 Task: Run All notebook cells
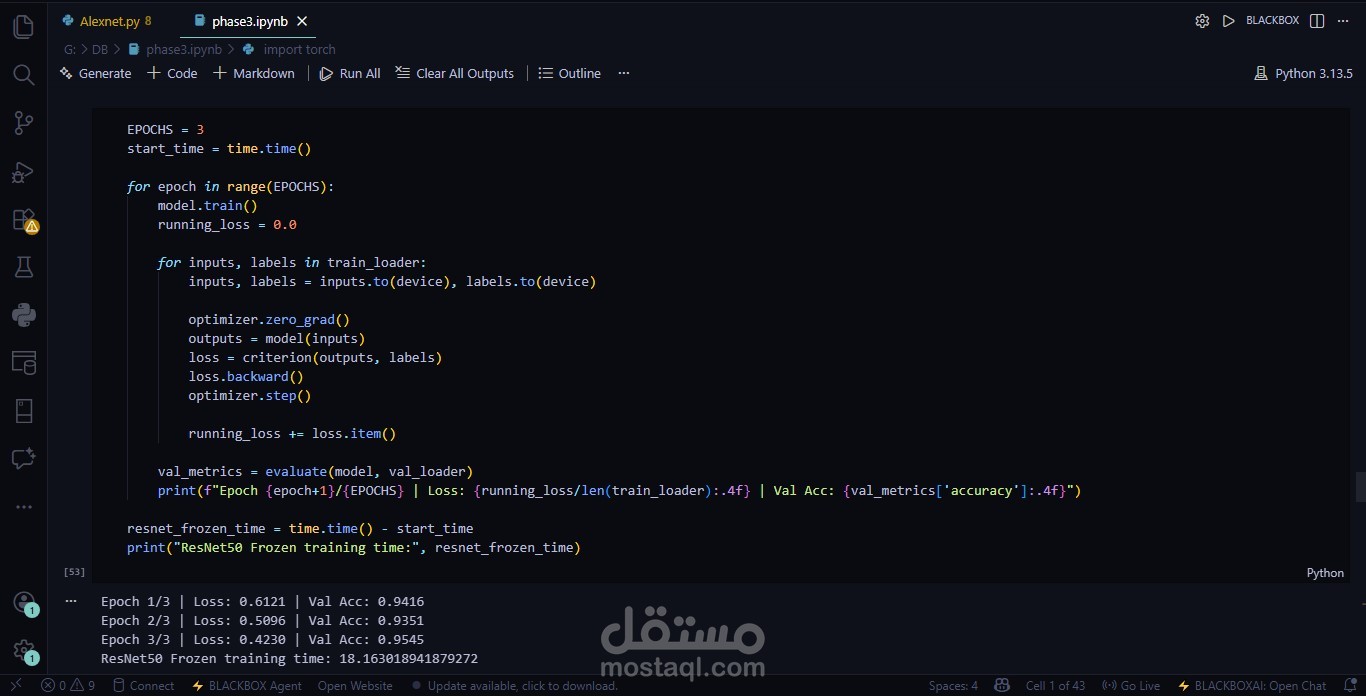(x=350, y=73)
